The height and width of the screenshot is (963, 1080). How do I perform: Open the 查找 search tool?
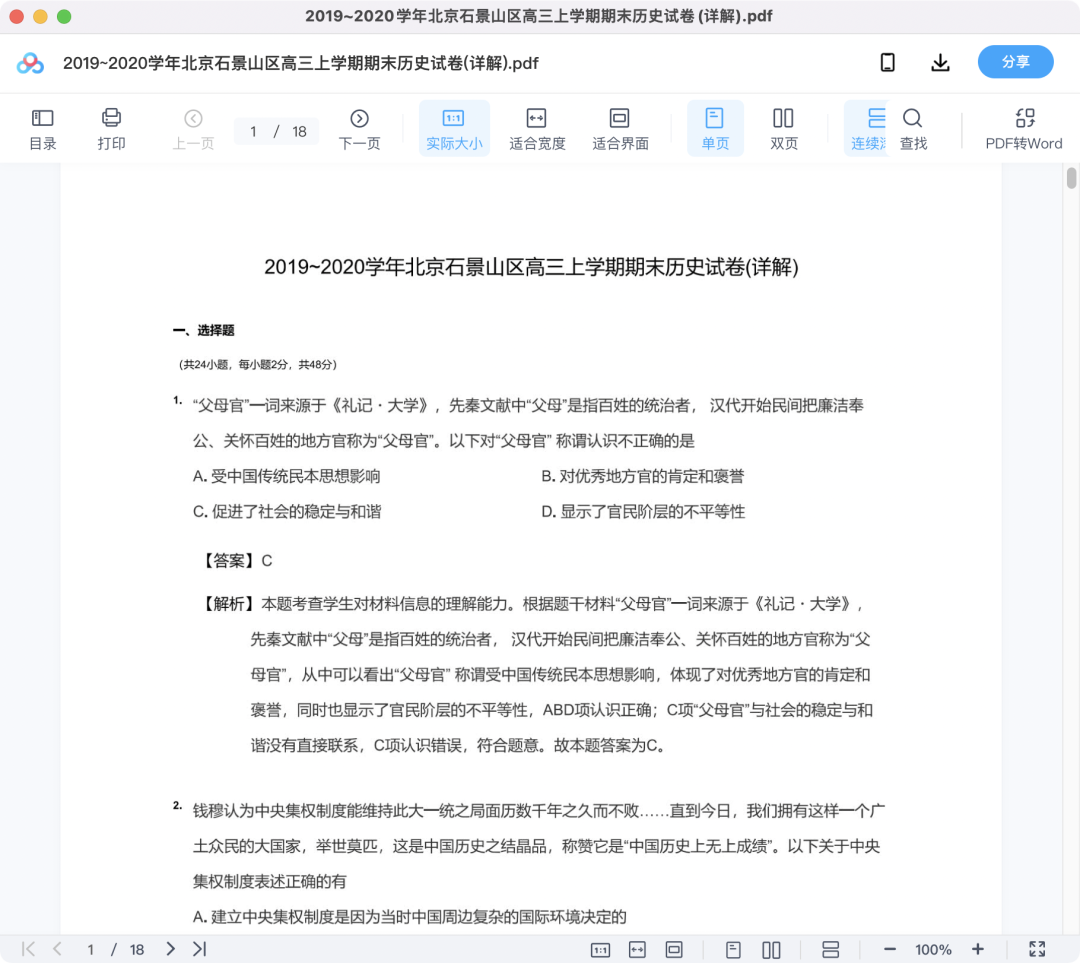pyautogui.click(x=913, y=129)
